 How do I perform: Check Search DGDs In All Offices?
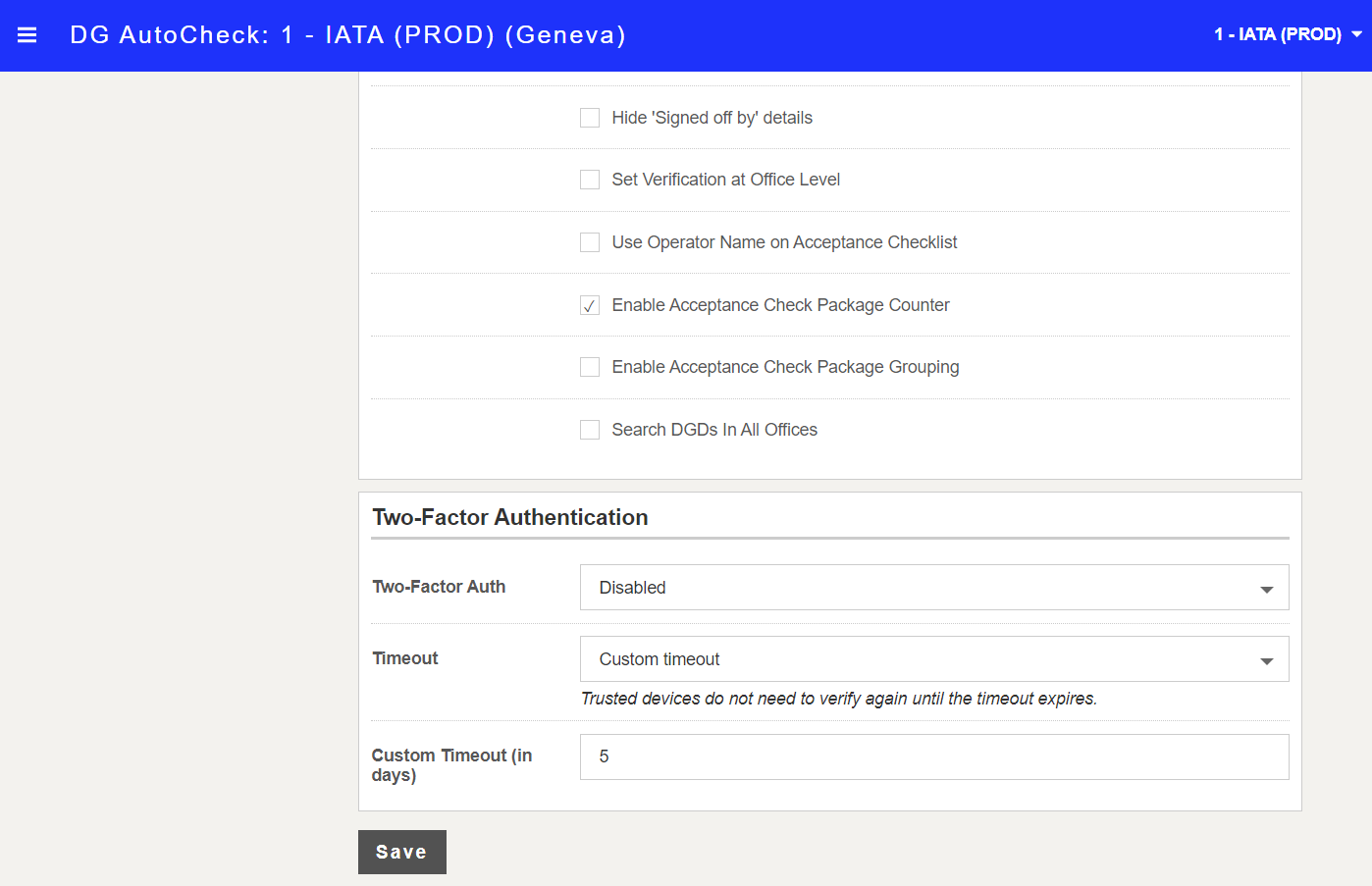click(x=590, y=430)
